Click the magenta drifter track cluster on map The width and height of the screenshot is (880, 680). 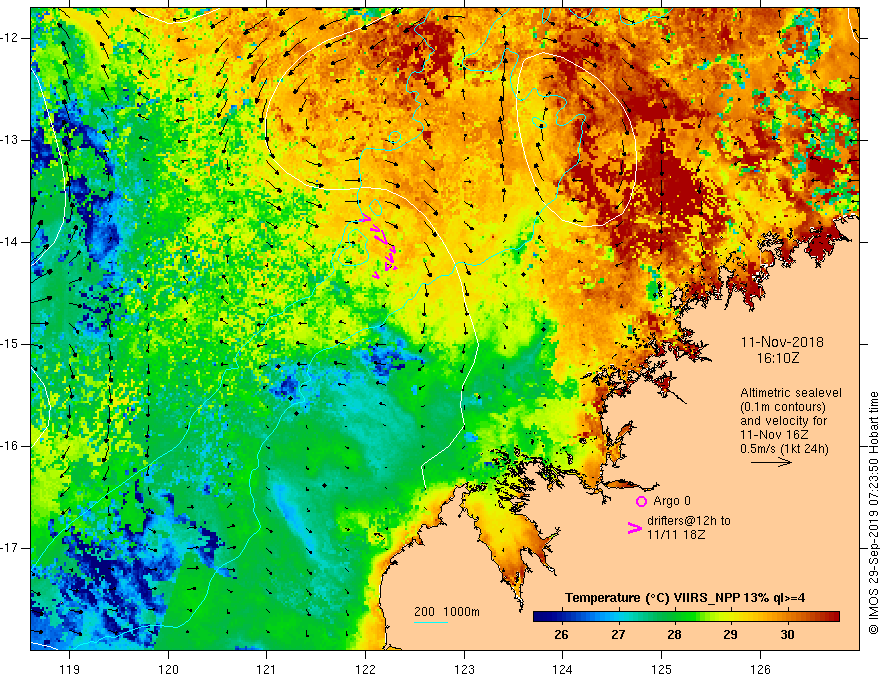[381, 245]
